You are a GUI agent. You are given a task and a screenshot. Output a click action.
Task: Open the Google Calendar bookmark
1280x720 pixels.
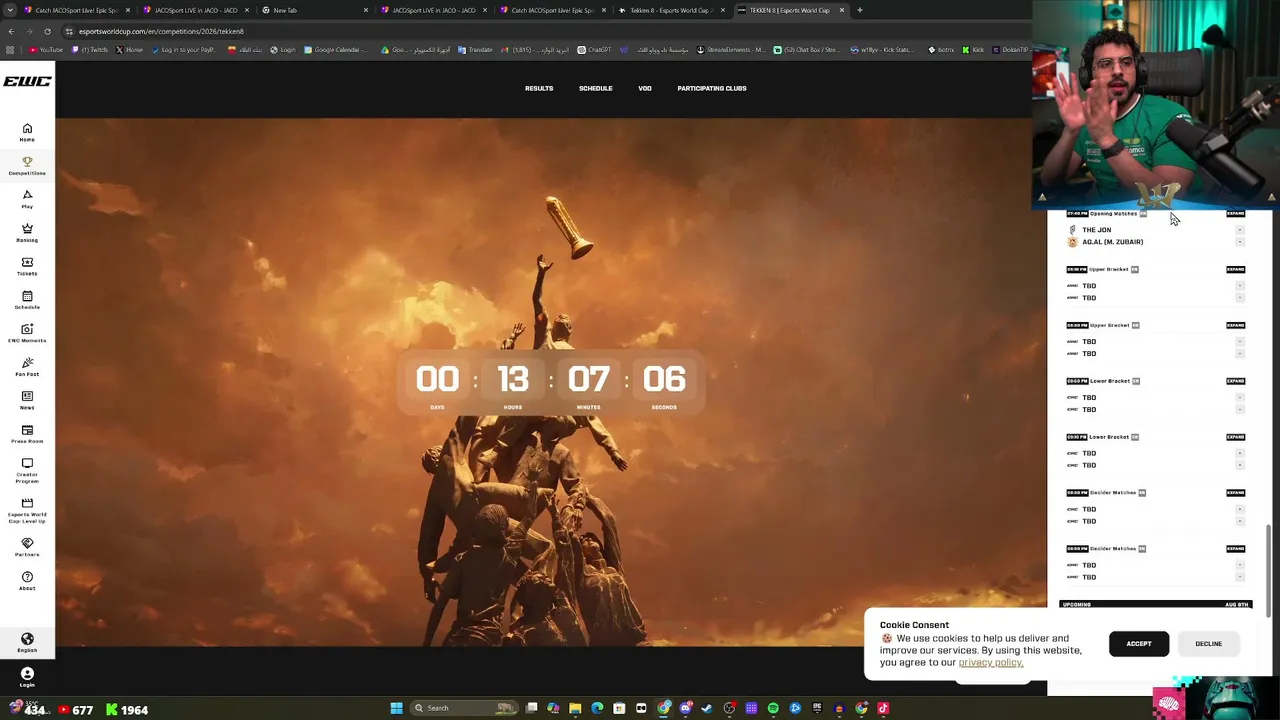tap(336, 50)
